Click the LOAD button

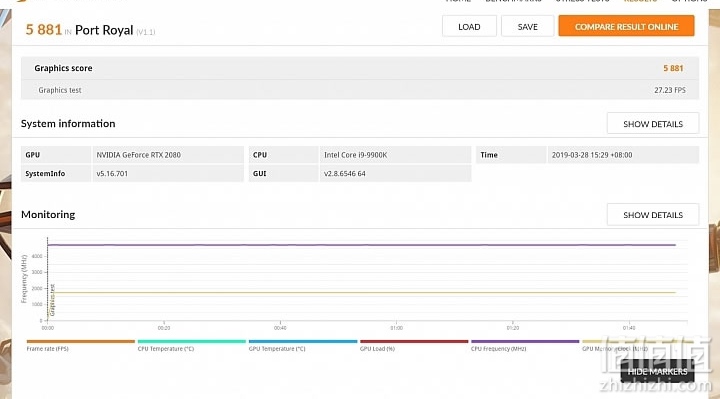point(469,26)
